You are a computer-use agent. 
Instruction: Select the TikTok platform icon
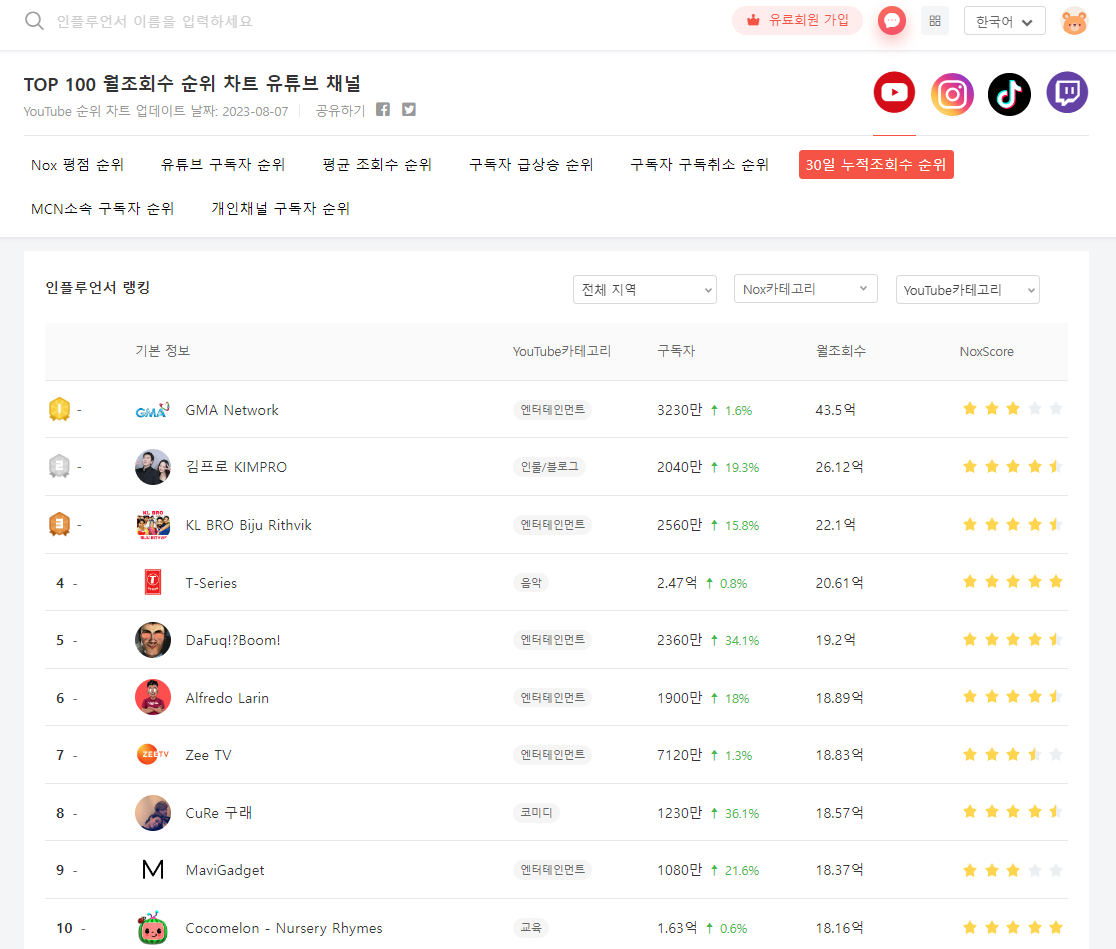(x=1009, y=94)
